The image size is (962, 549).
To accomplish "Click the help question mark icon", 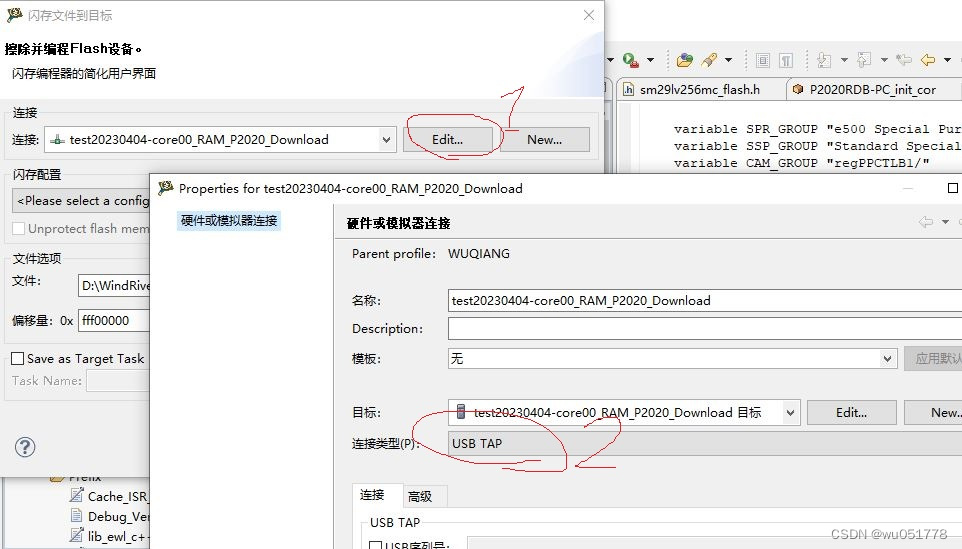I will point(25,447).
